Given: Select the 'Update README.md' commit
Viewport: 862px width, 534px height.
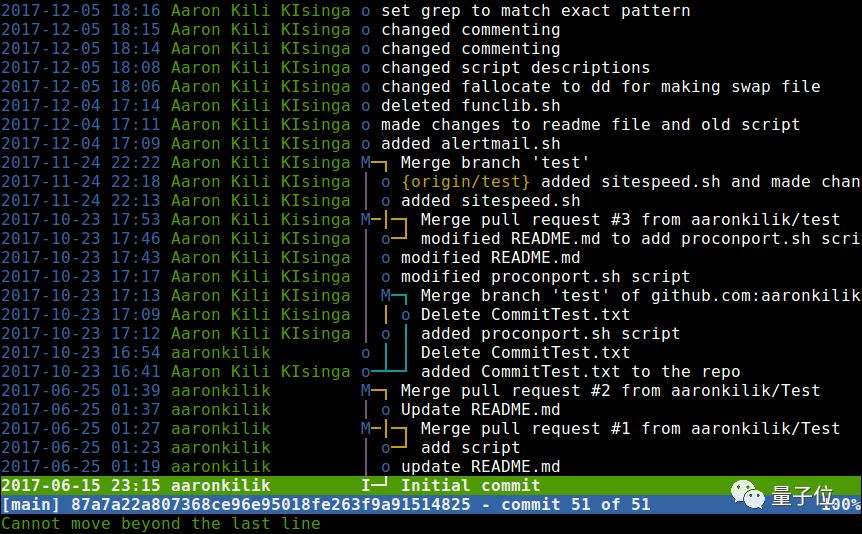Looking at the screenshot, I should 431,410.
